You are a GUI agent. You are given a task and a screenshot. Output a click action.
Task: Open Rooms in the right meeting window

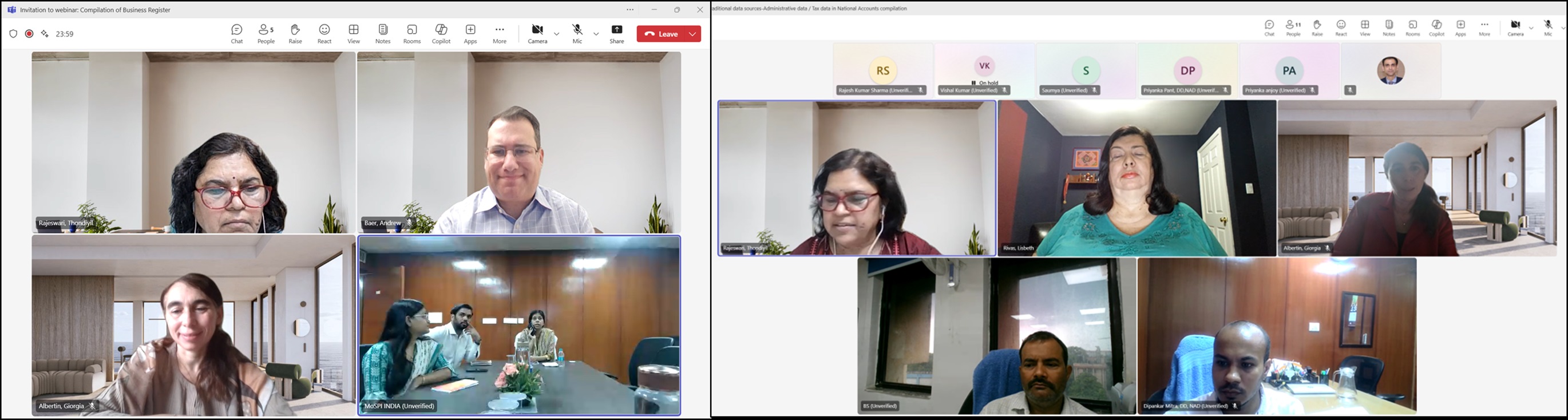[1412, 28]
